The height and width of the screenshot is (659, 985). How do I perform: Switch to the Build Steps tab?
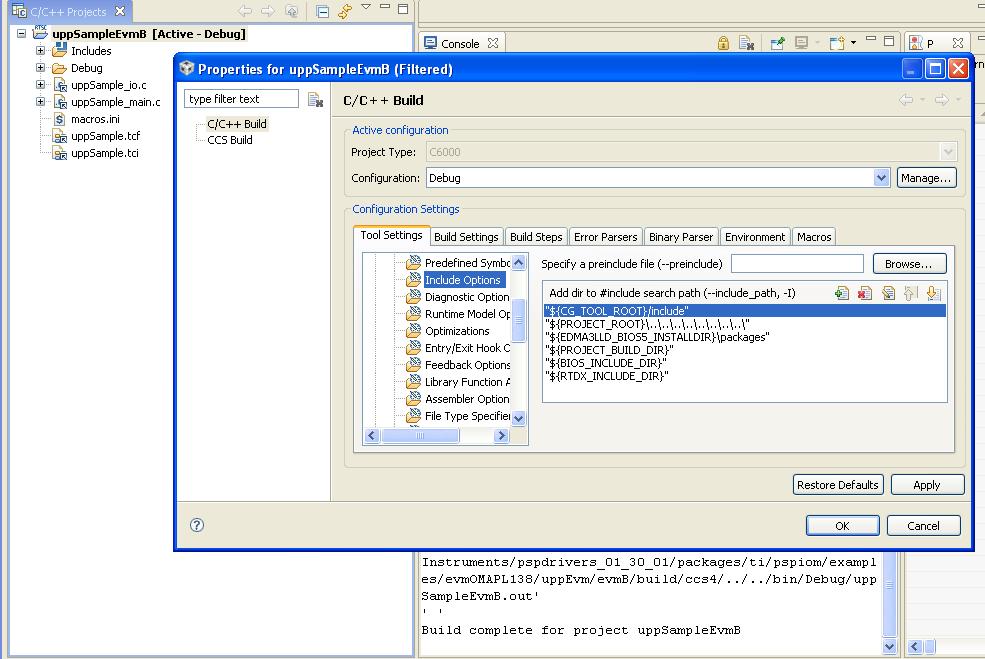[536, 237]
